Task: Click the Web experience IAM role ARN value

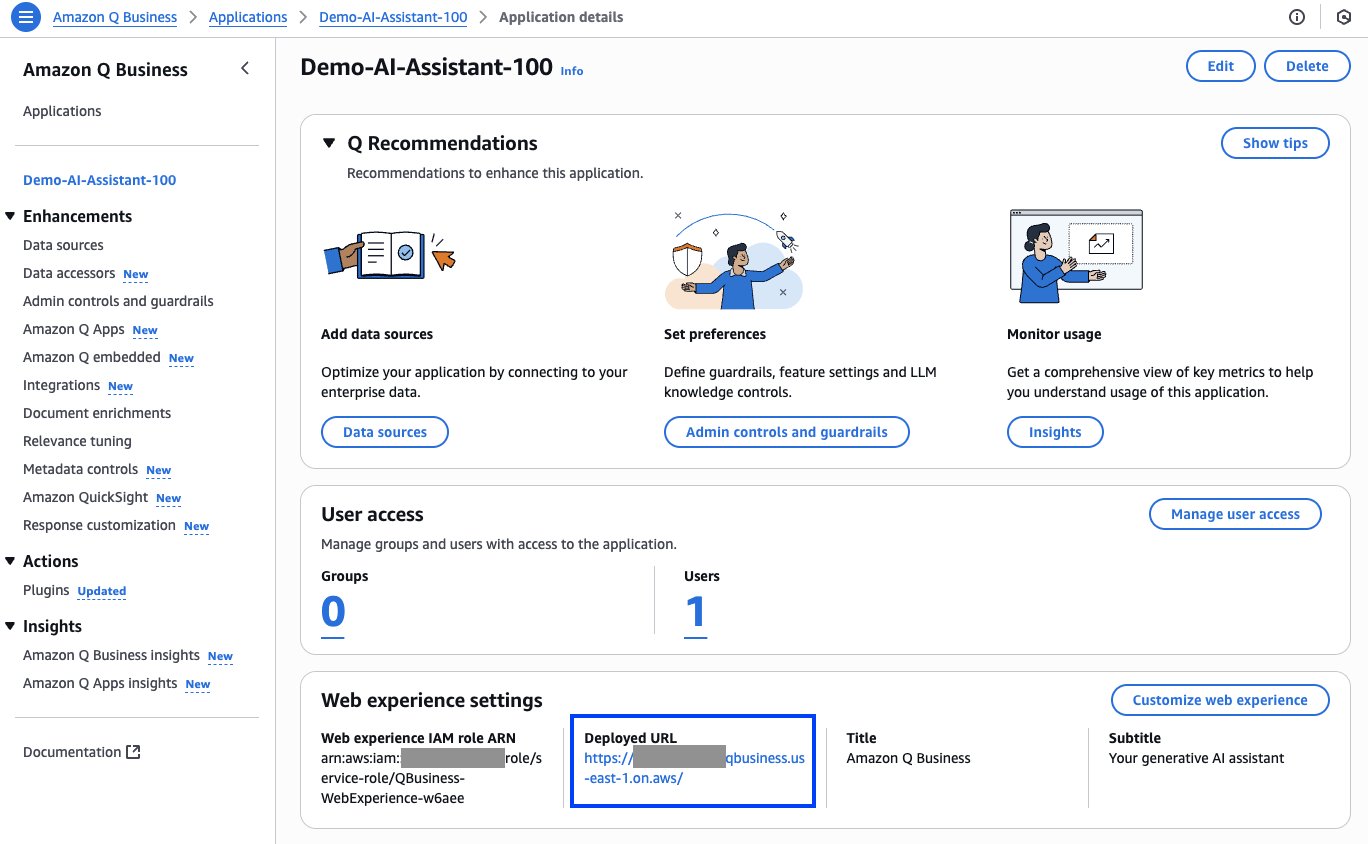Action: point(433,778)
